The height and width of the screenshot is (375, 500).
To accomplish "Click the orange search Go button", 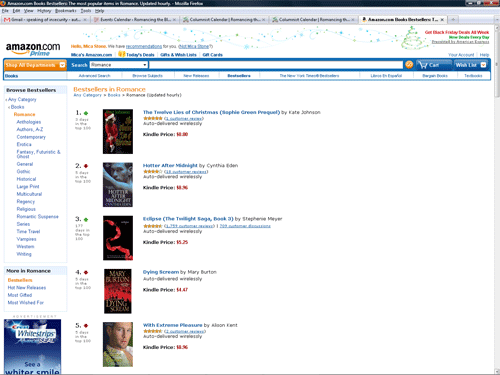I will (409, 65).
